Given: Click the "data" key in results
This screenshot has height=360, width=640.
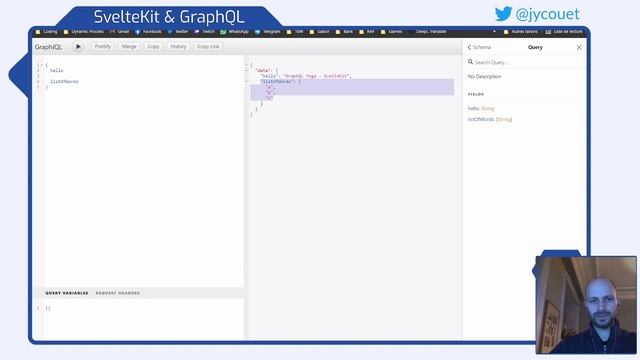Looking at the screenshot, I should [263, 71].
